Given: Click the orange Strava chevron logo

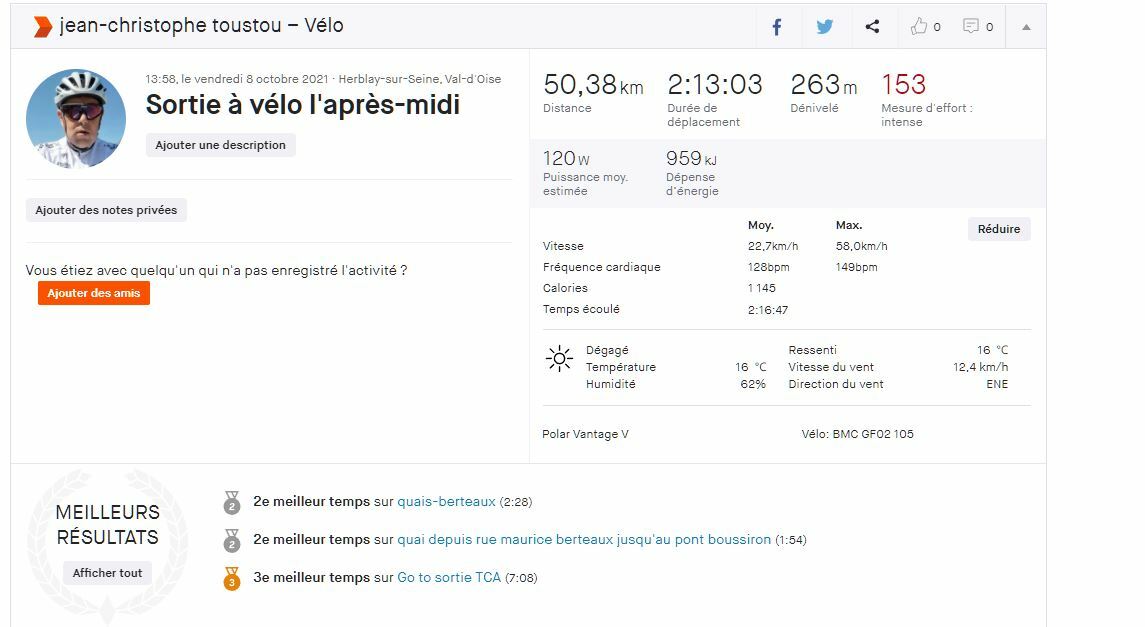Looking at the screenshot, I should (x=42, y=27).
